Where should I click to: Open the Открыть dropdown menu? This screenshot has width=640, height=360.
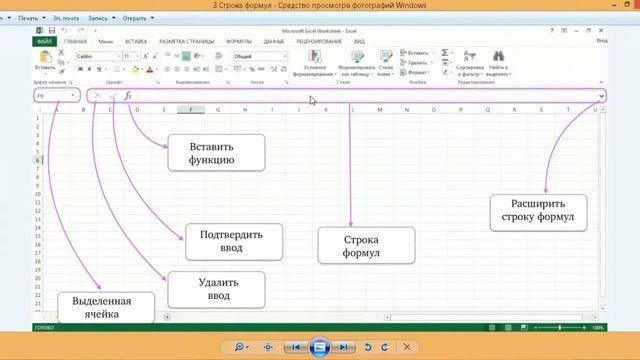coord(138,18)
